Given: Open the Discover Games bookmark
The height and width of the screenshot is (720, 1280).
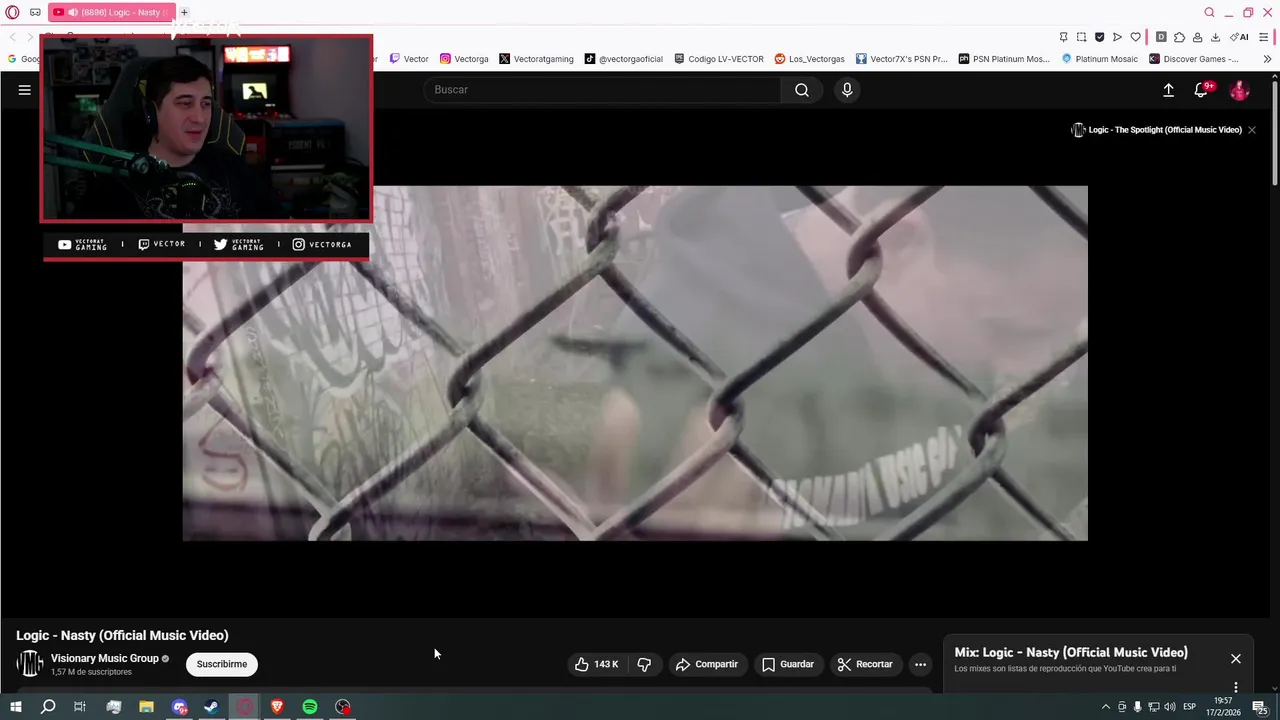Looking at the screenshot, I should (1194, 59).
